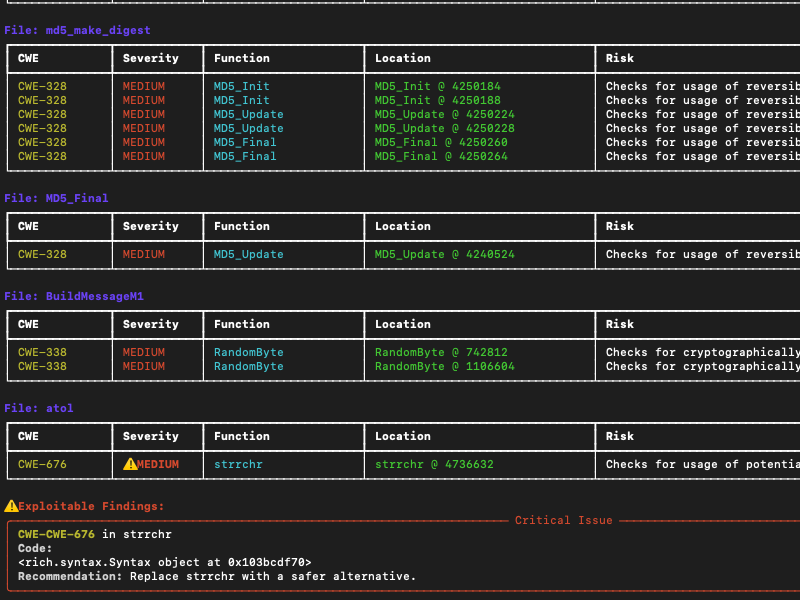Click the 'File: BuildMessageM1' heading

(74, 296)
